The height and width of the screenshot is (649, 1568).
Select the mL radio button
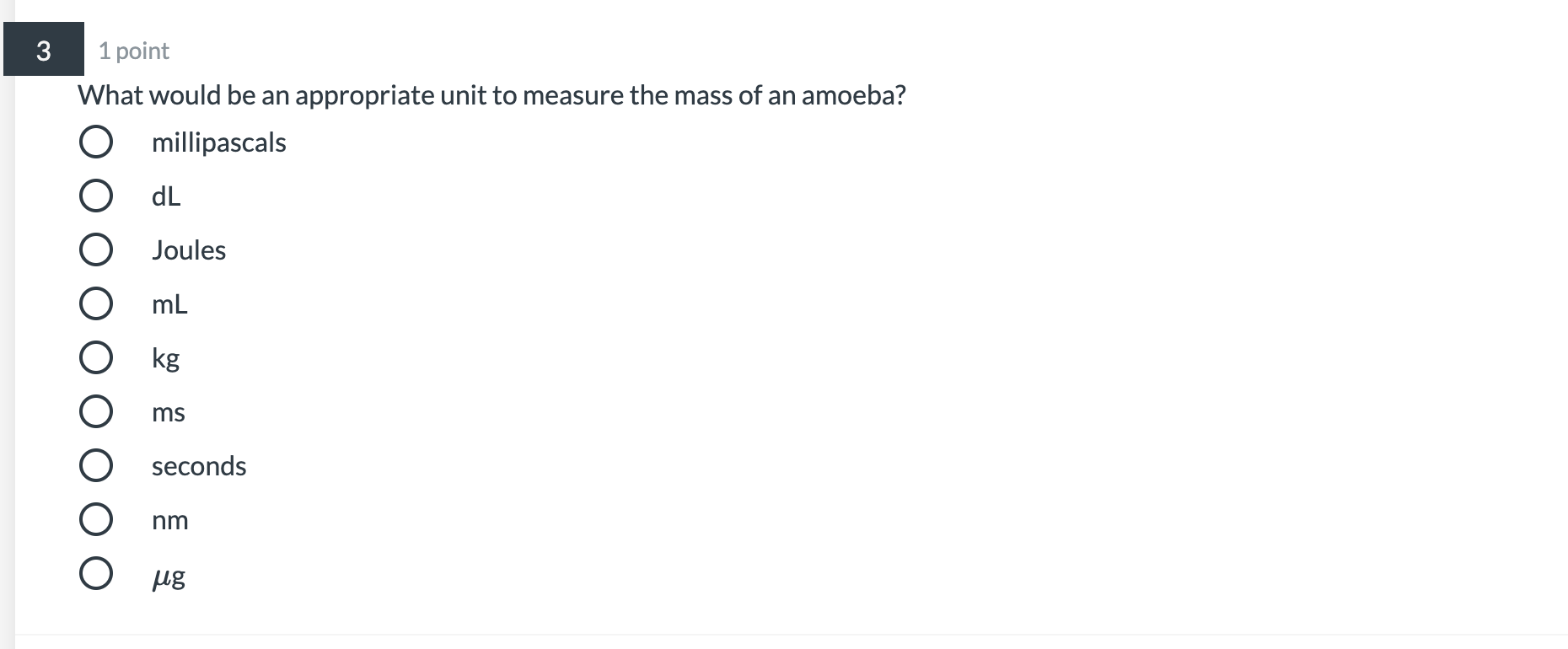coord(96,303)
